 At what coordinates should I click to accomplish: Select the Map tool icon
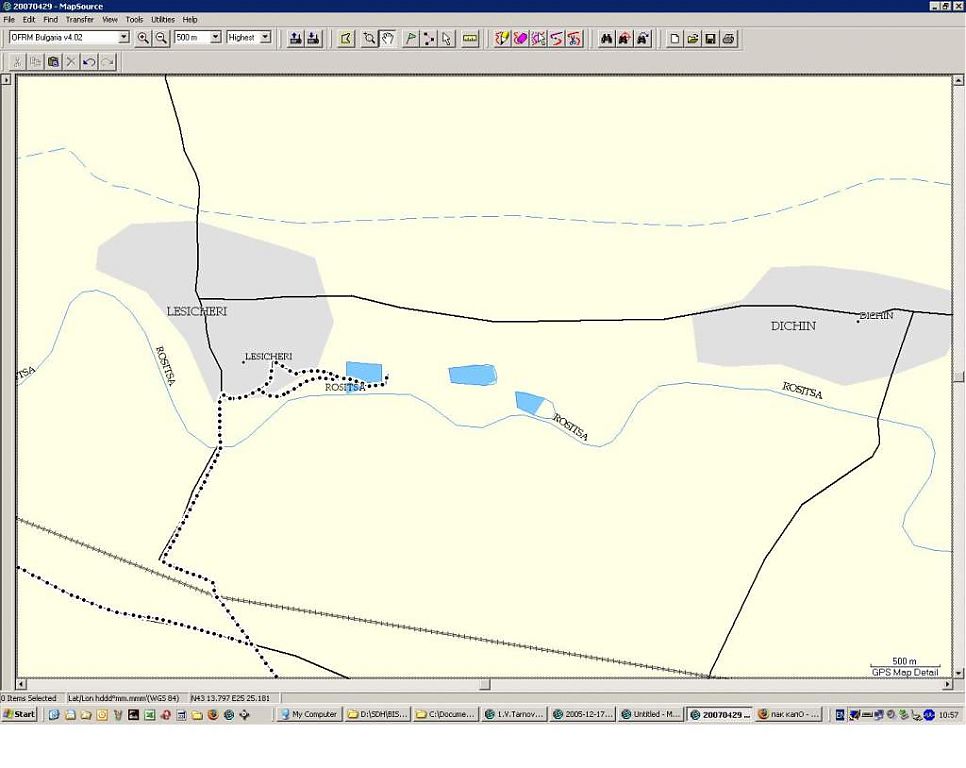tap(346, 38)
